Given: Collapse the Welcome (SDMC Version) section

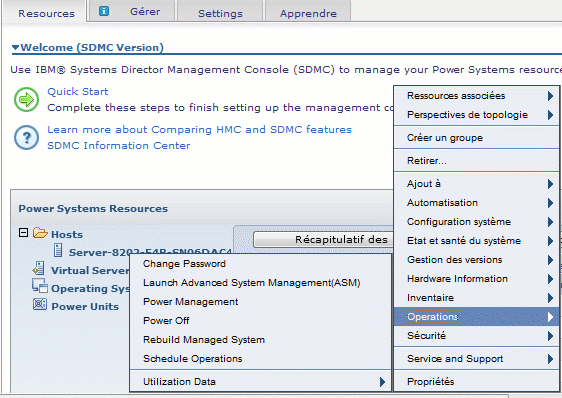Looking at the screenshot, I should (x=15, y=47).
